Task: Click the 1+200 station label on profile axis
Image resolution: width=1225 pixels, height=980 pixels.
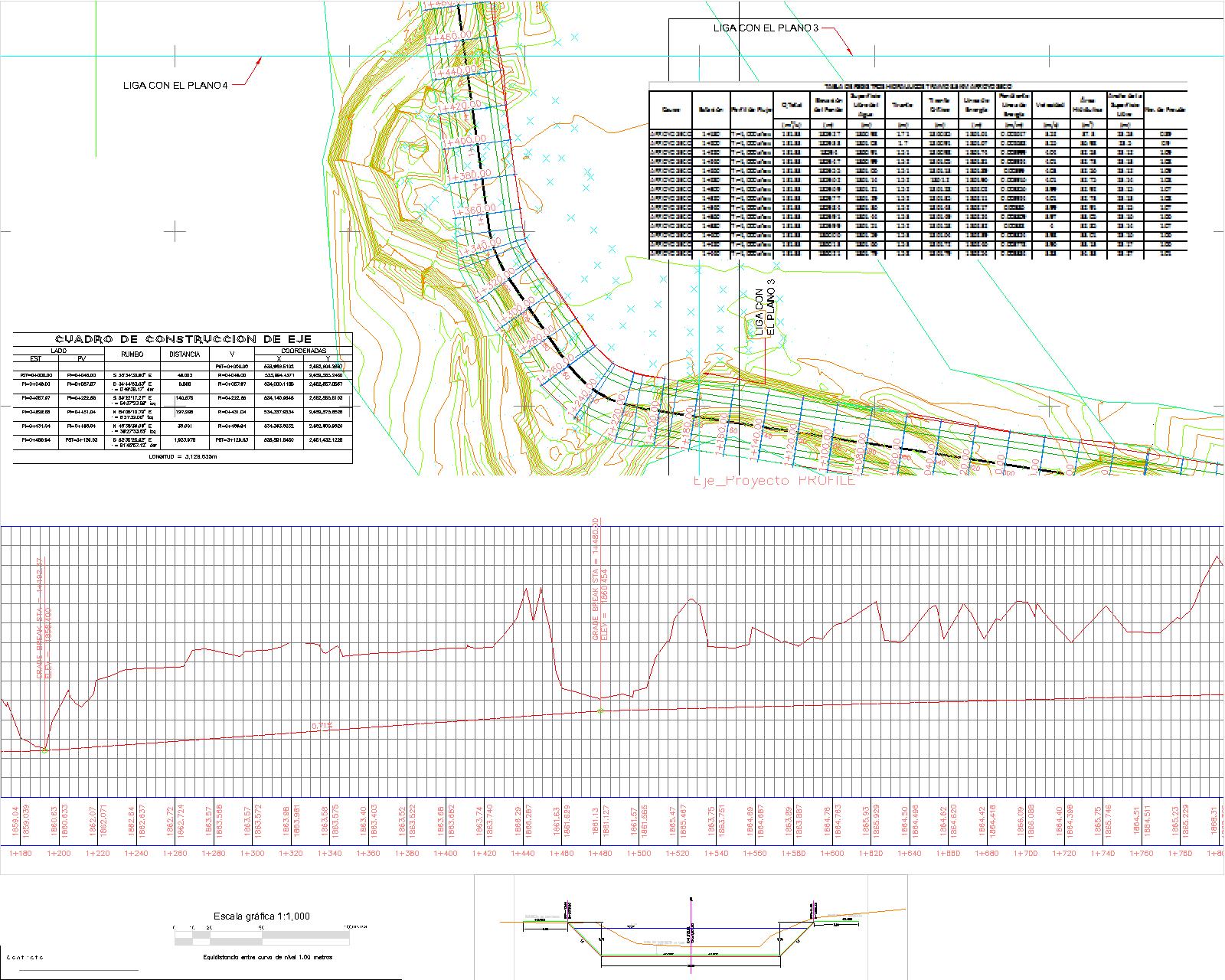Action: 59,853
